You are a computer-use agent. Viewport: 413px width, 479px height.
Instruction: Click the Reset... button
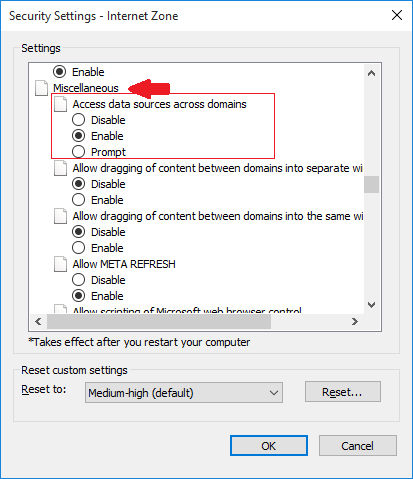coord(342,392)
